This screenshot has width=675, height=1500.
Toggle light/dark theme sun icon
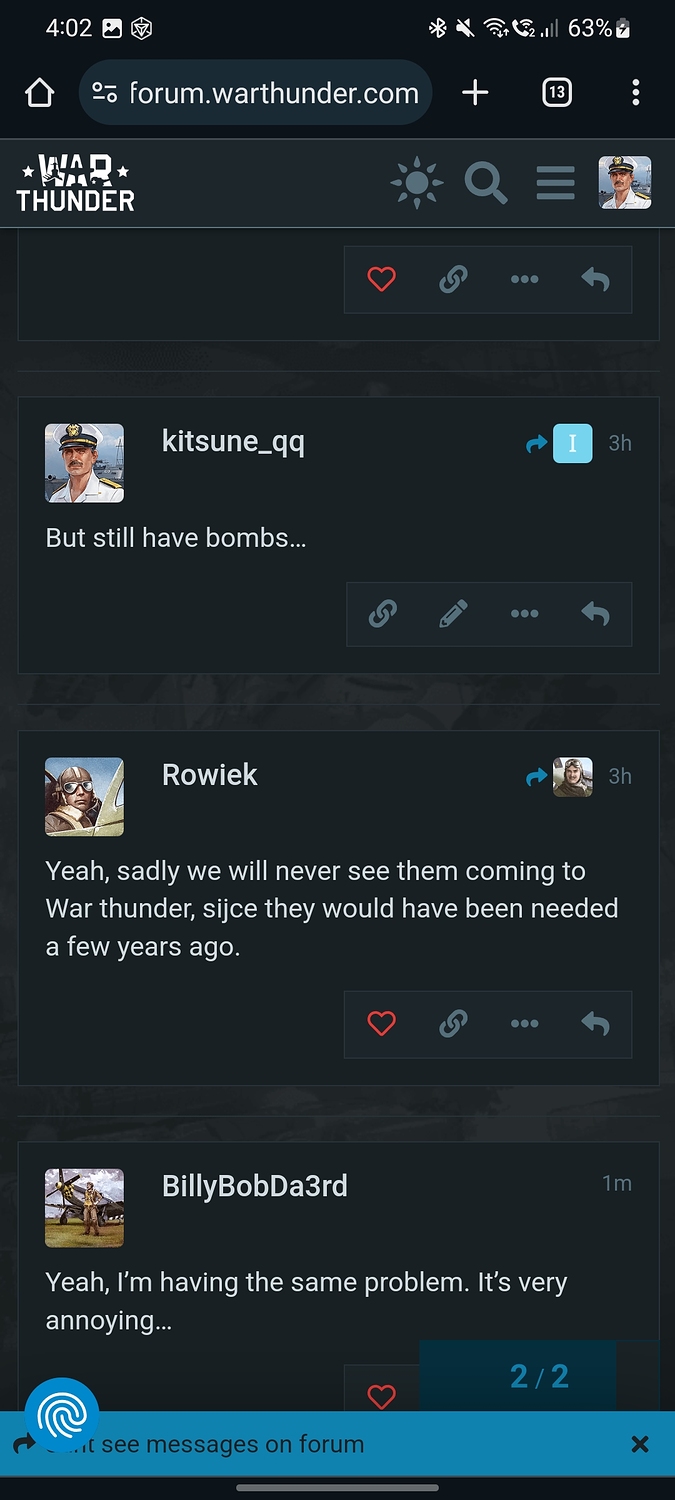(417, 183)
